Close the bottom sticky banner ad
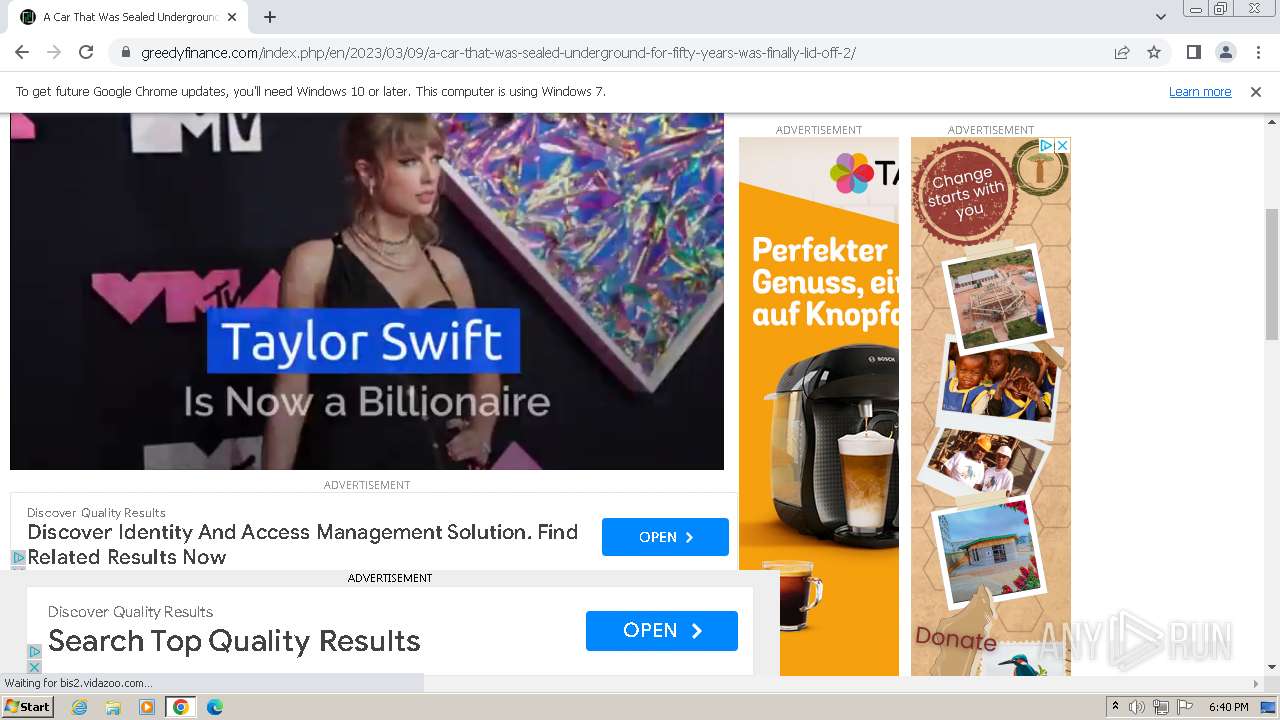The image size is (1280, 720). click(x=34, y=667)
